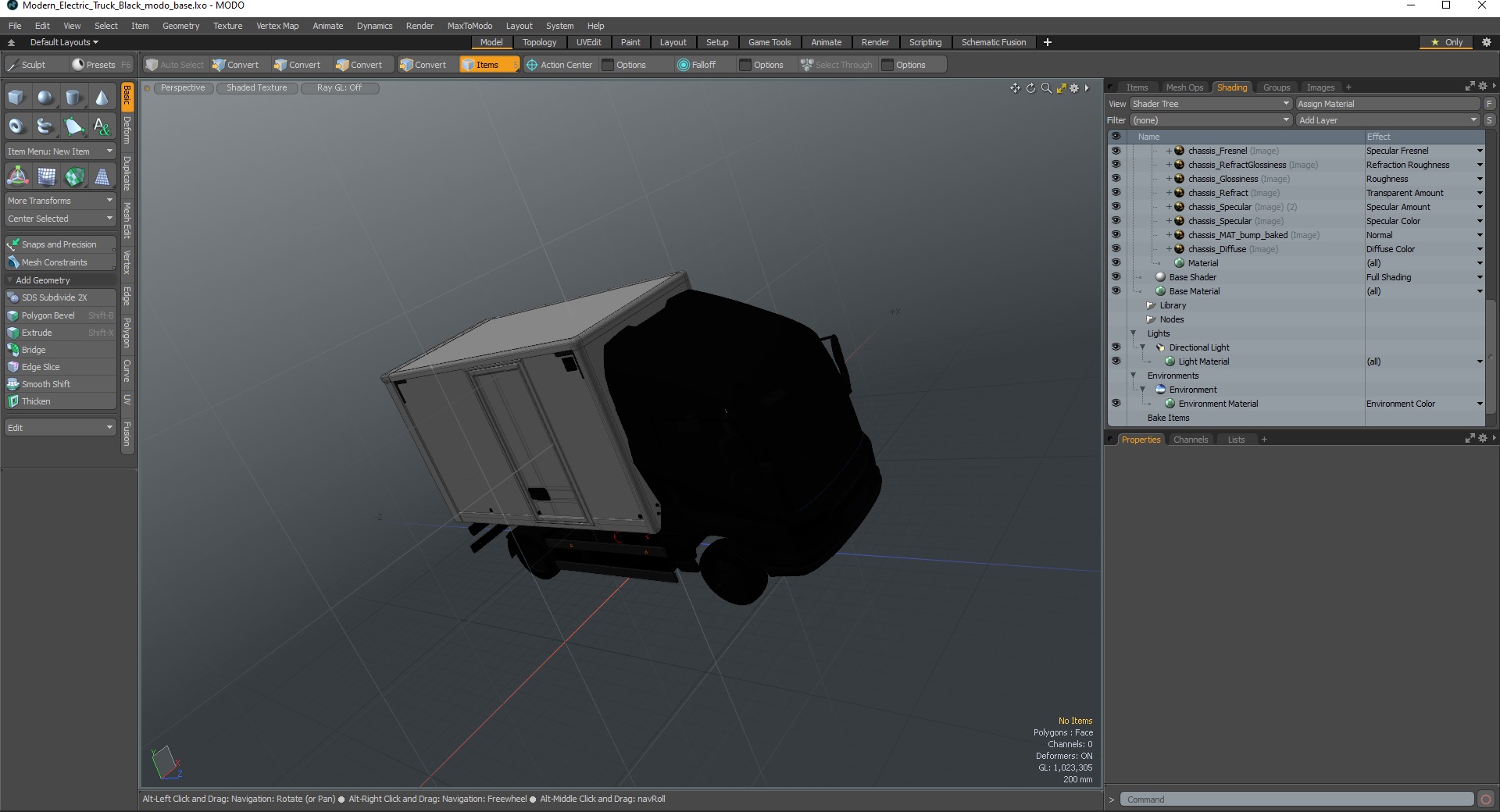This screenshot has width=1500, height=812.
Task: Open the Item Menu: New Item dropdown
Action: tap(60, 151)
